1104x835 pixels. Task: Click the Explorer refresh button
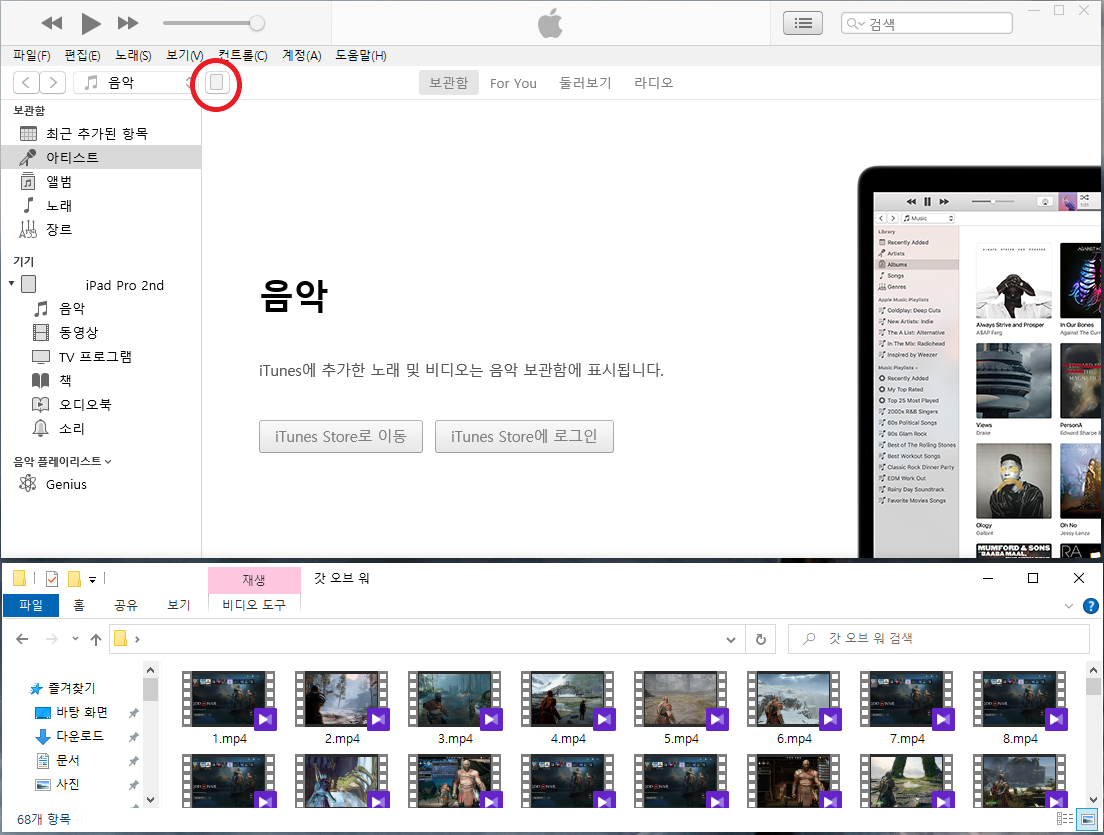click(x=760, y=639)
